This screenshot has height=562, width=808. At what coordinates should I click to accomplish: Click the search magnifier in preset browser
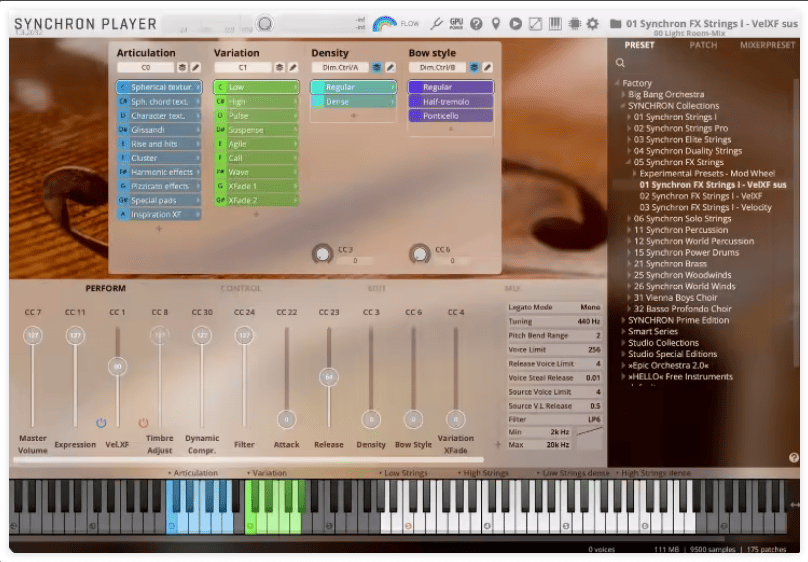620,63
